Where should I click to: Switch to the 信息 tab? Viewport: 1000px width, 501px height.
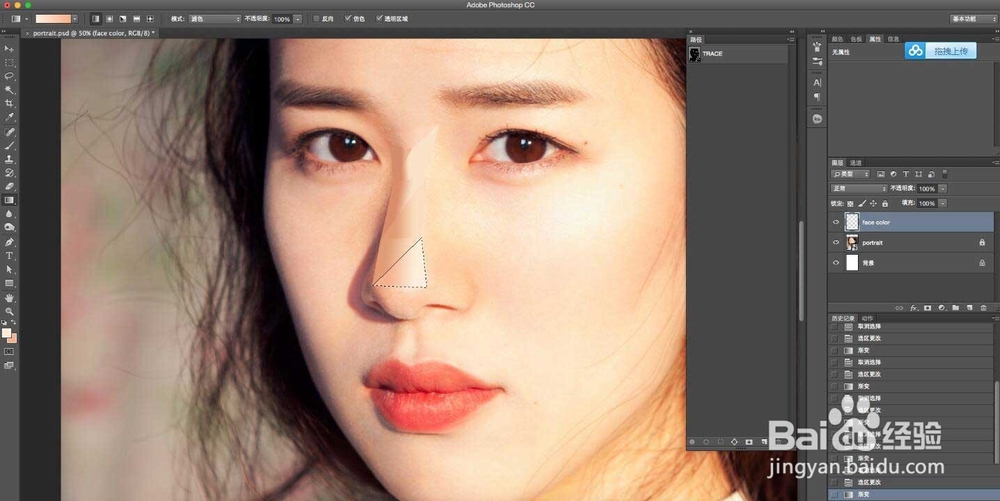tap(893, 39)
